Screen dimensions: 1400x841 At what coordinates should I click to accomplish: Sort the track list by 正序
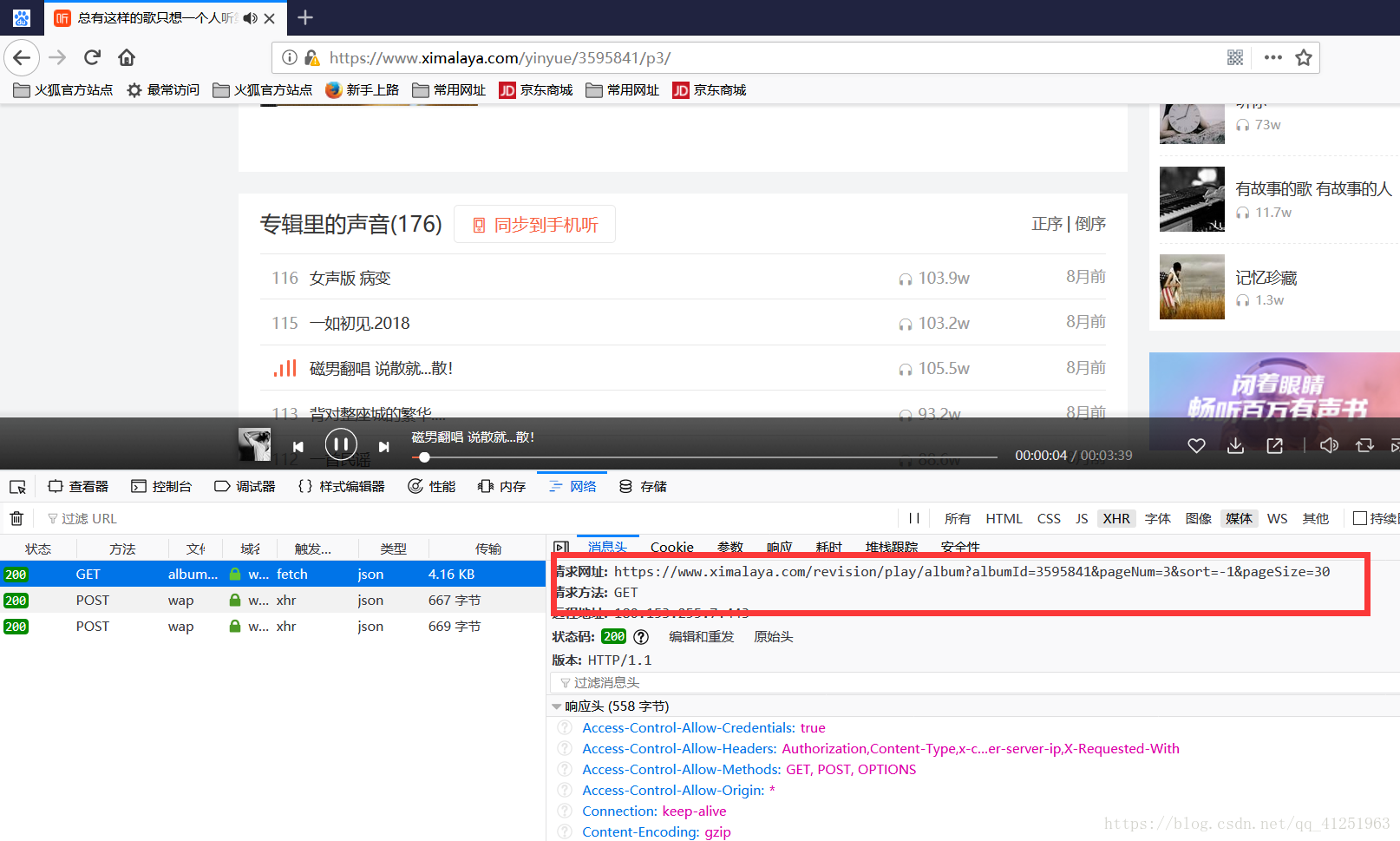1047,224
